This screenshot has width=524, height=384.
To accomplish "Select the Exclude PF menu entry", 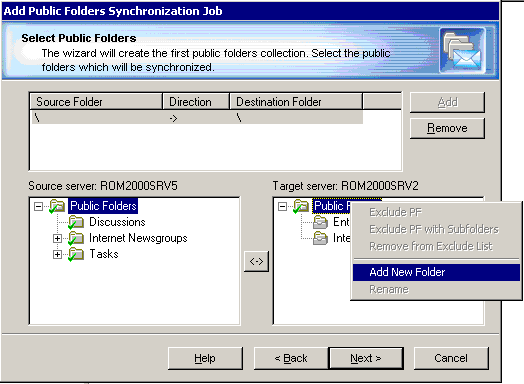I will pos(436,212).
